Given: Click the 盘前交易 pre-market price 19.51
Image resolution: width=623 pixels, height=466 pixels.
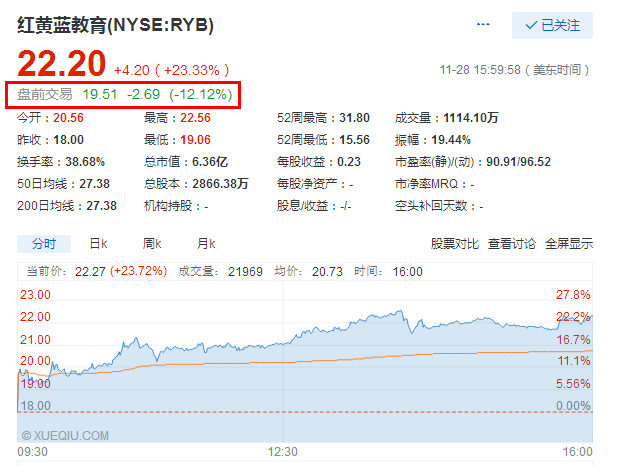Looking at the screenshot, I should click(x=98, y=95).
